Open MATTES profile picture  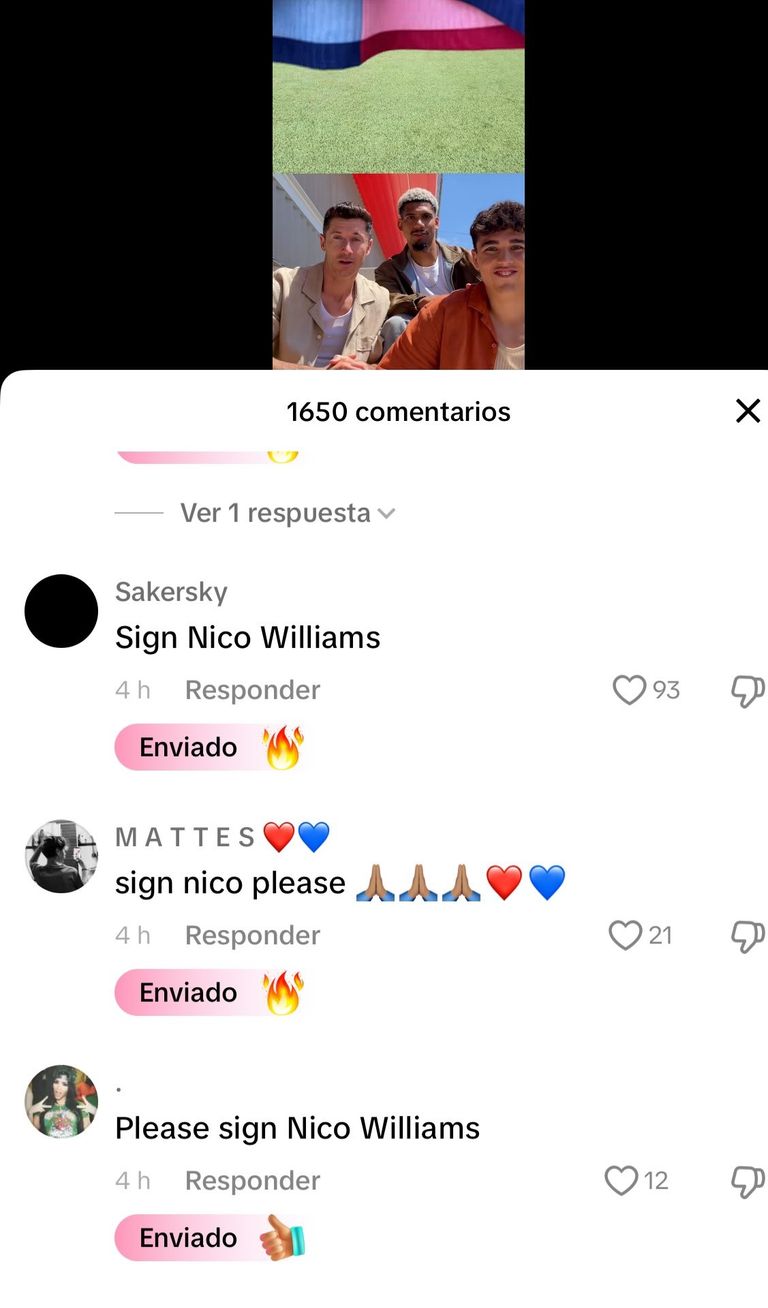[x=61, y=856]
